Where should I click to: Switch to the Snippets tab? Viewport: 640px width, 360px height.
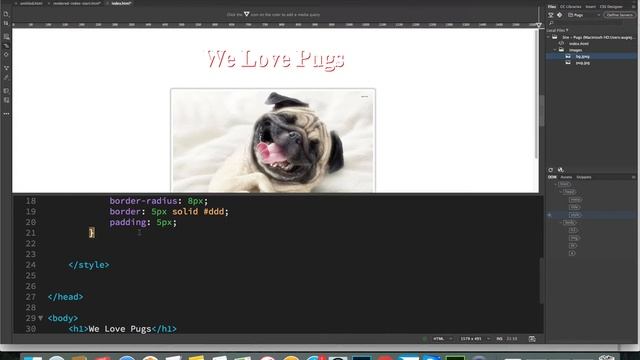pos(584,177)
